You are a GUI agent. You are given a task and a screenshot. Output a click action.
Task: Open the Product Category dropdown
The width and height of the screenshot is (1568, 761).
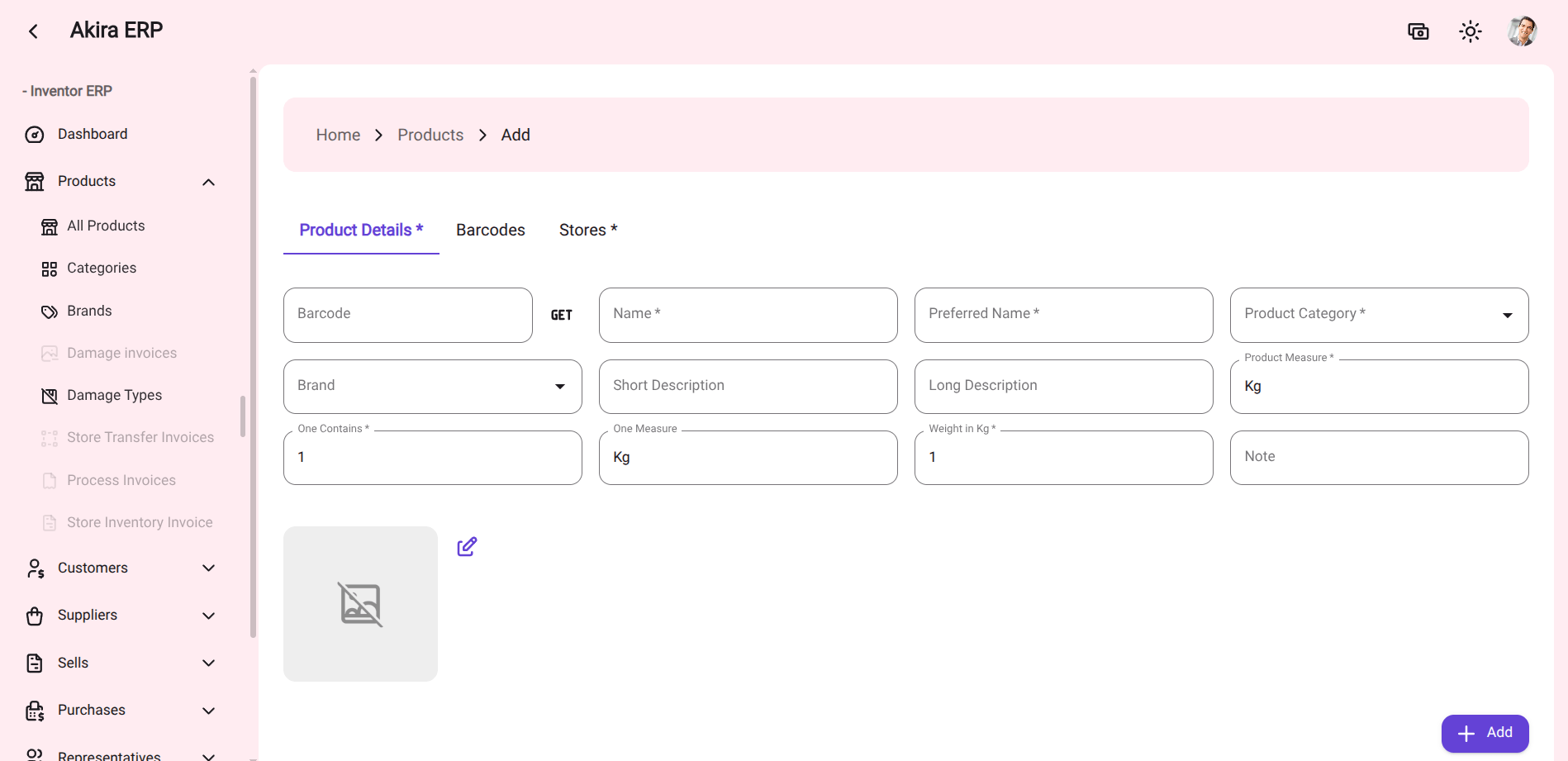1379,315
